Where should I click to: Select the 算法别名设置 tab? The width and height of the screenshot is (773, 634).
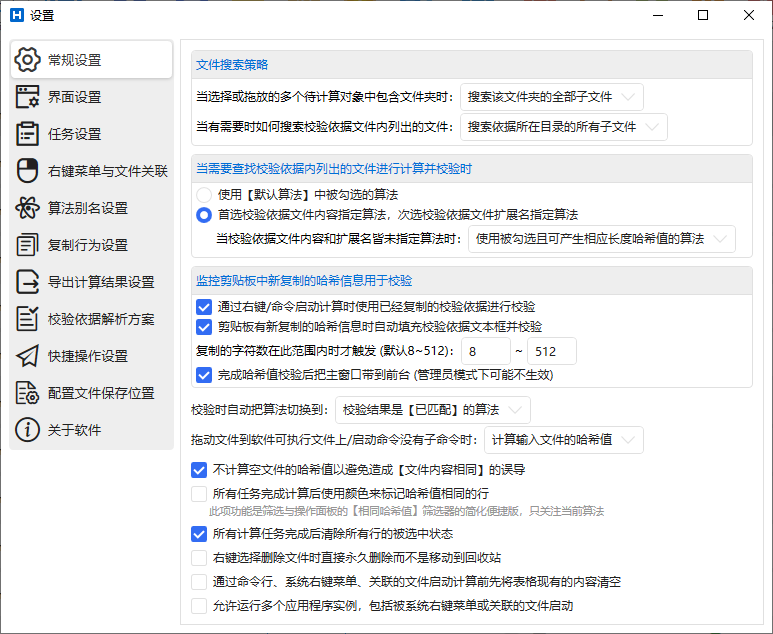point(92,208)
